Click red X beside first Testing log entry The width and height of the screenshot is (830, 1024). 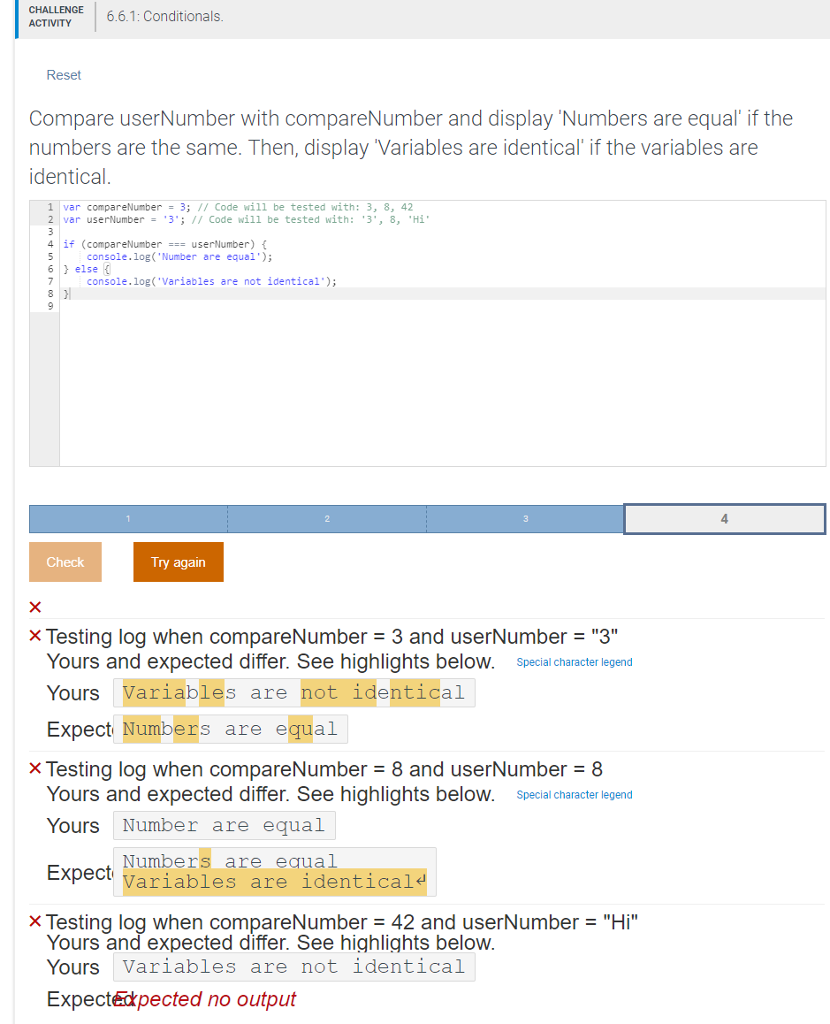[x=35, y=636]
